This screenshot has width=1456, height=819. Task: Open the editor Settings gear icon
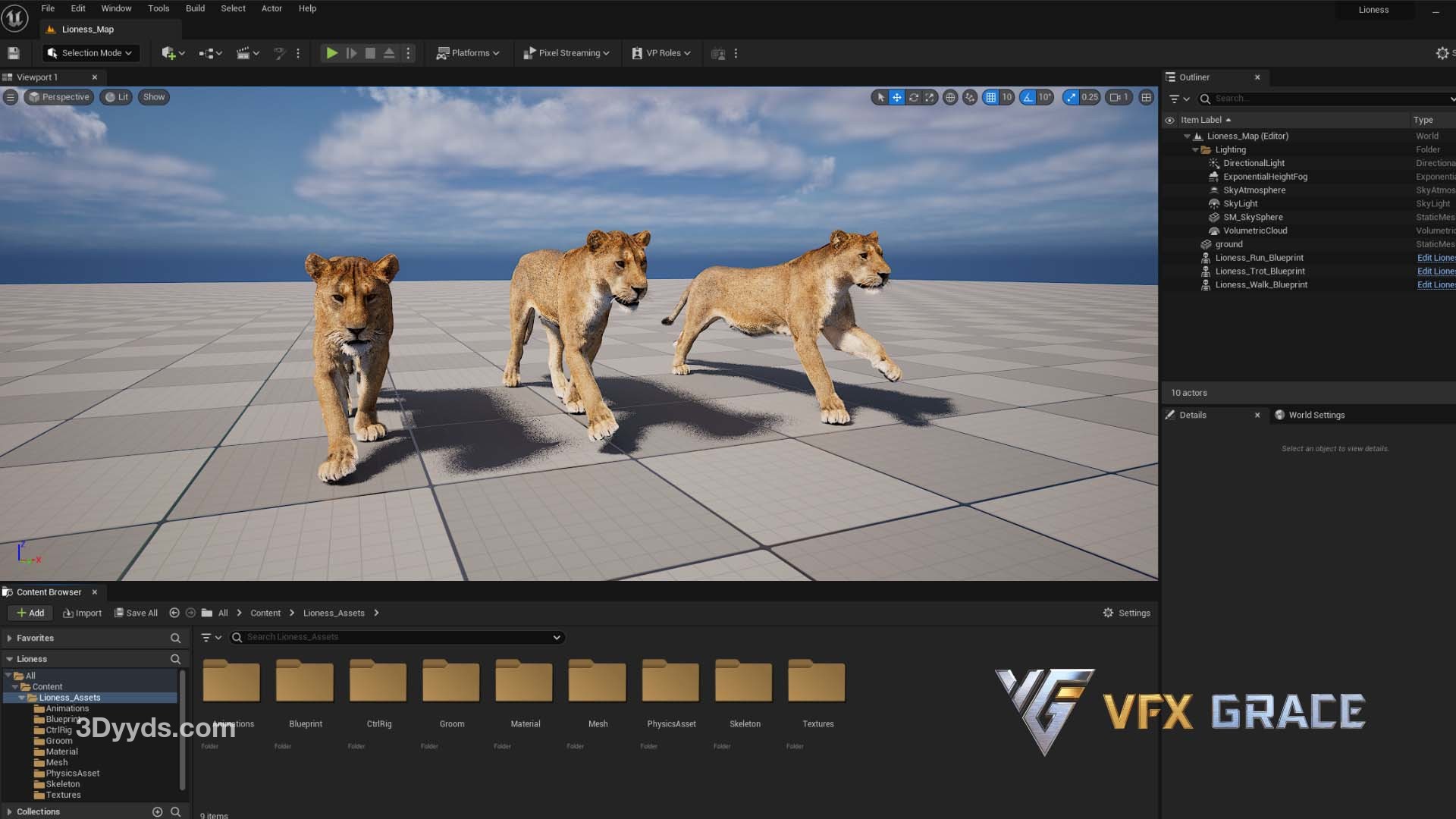1442,53
